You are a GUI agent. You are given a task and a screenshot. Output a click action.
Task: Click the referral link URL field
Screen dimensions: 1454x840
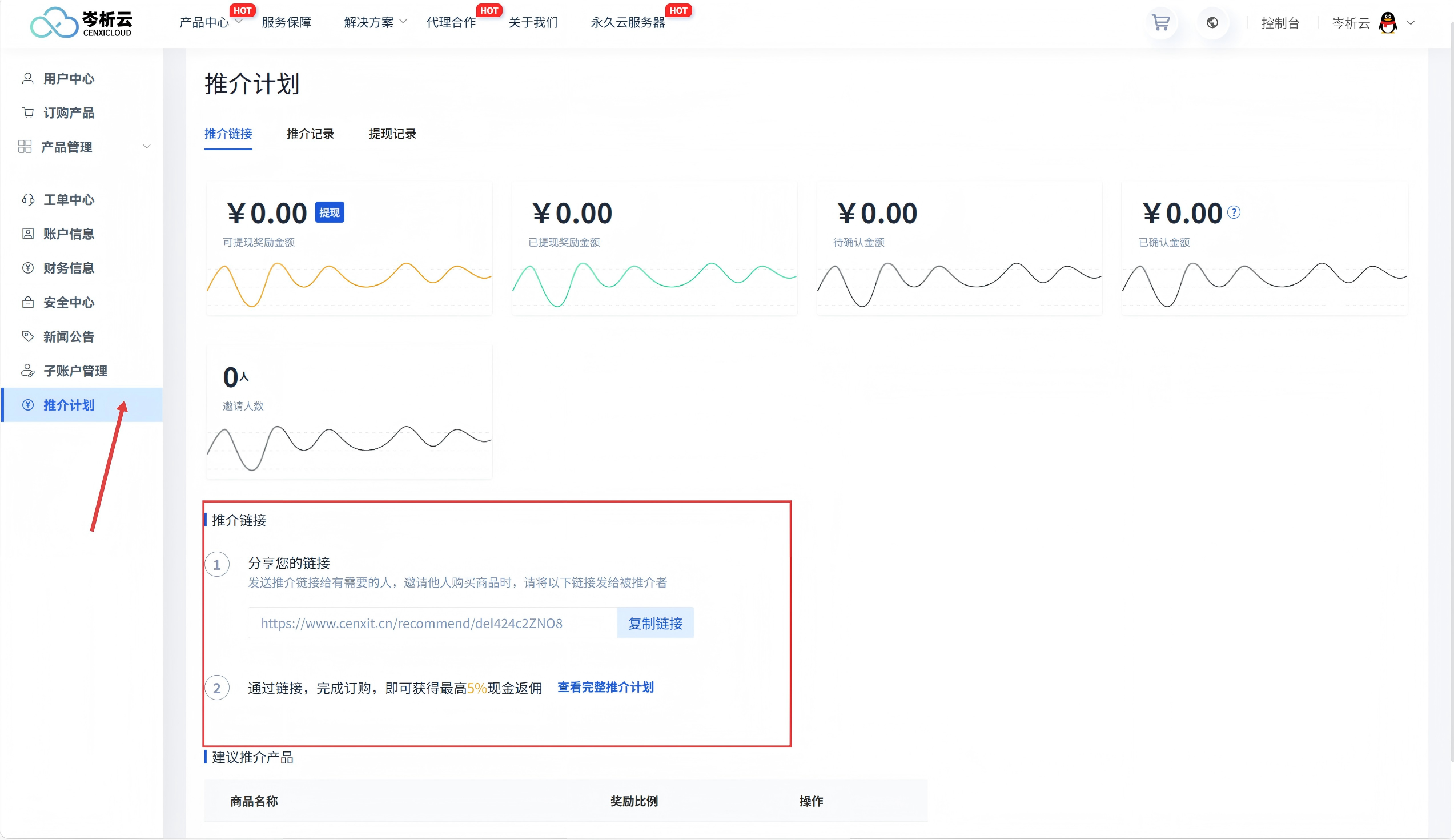pos(432,623)
